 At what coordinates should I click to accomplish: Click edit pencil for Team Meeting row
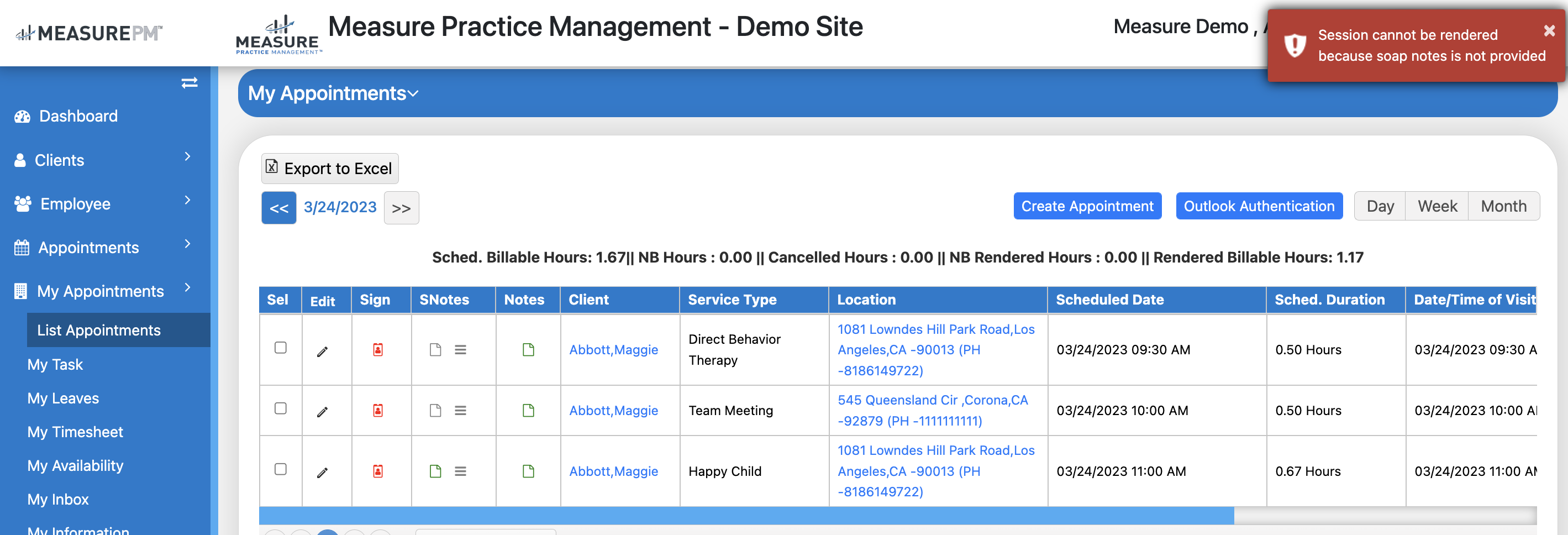[323, 412]
